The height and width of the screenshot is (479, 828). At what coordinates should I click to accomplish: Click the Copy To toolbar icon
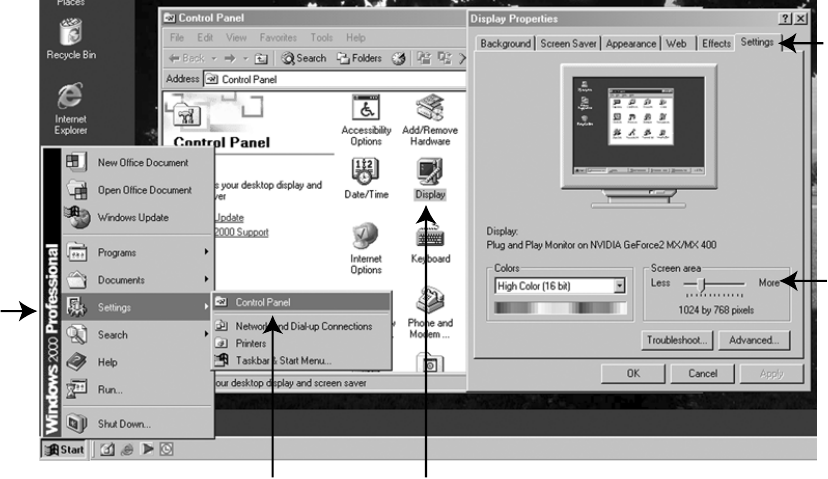click(x=444, y=58)
